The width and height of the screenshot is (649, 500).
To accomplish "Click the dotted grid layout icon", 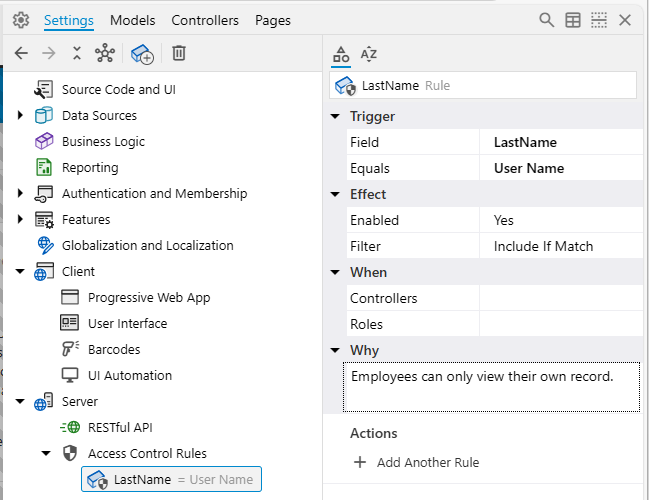I will 599,20.
